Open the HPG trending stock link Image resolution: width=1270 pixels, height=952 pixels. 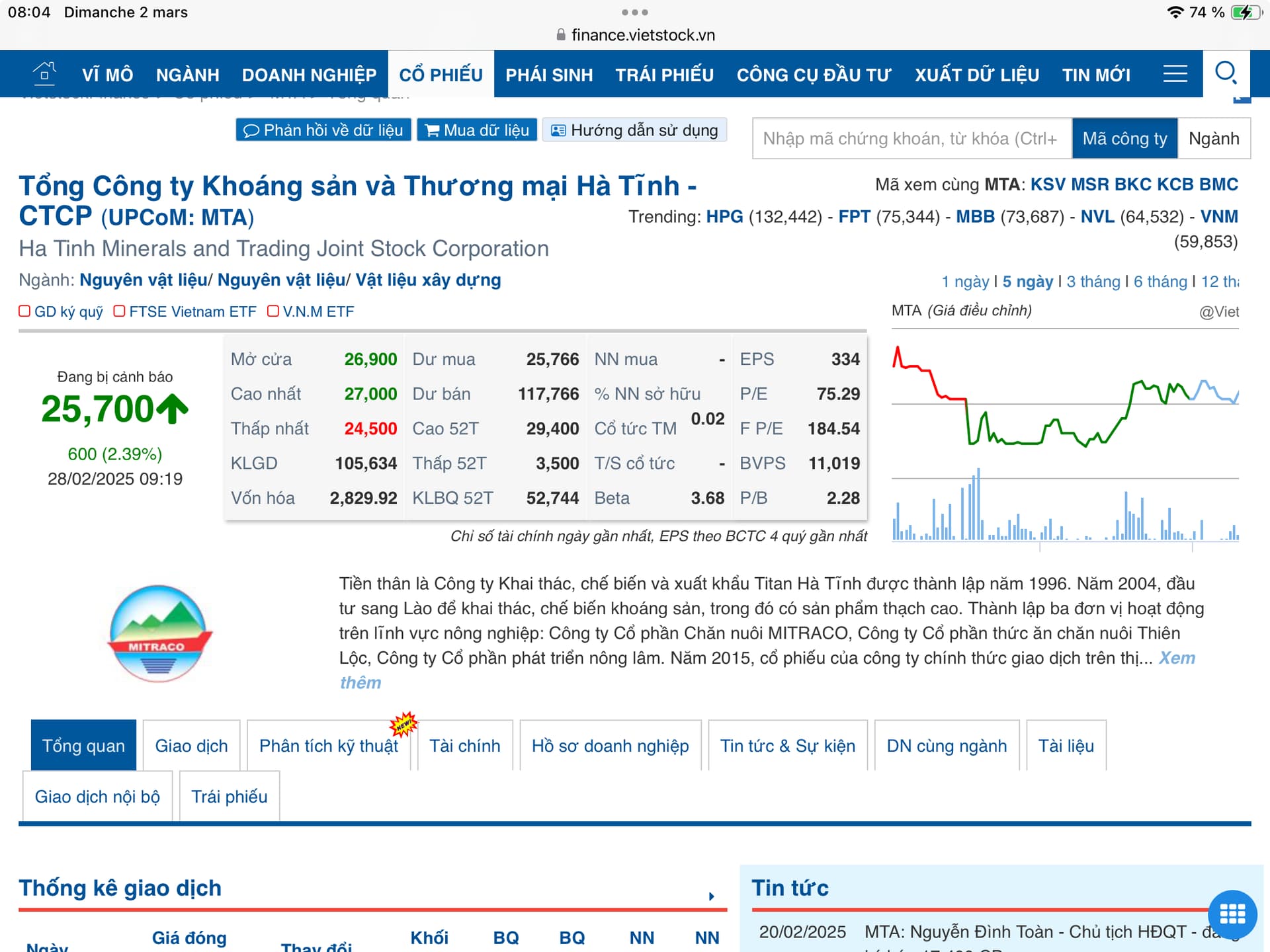coord(724,217)
